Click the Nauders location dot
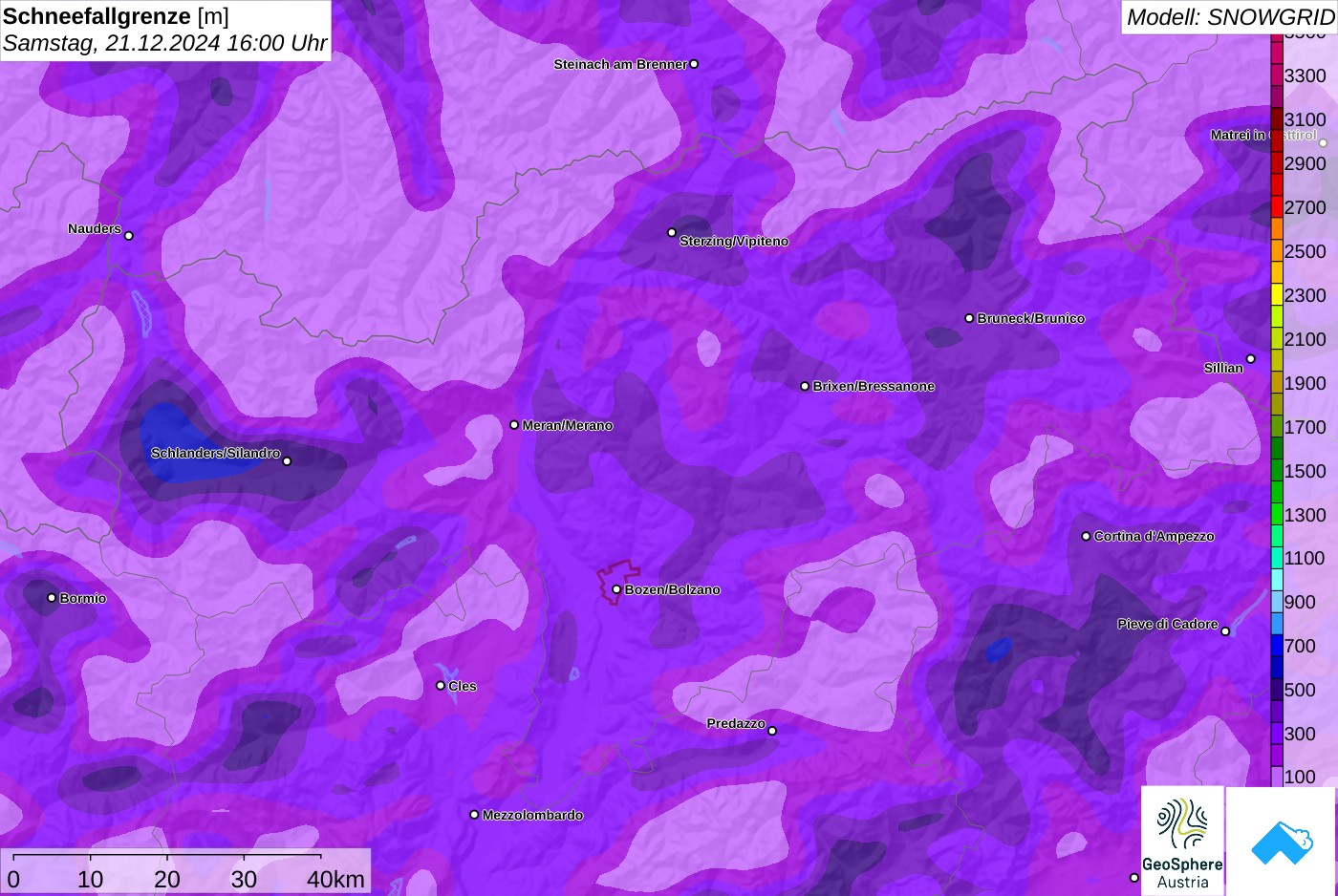Viewport: 1338px width, 896px height. [129, 236]
